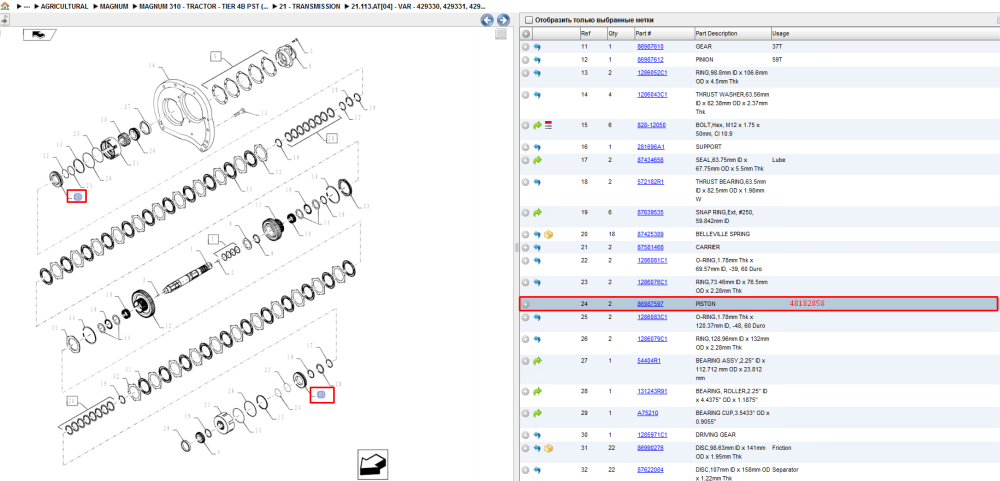
Task: Open AGRICULTURAL breadcrumb item
Action: [64, 6]
